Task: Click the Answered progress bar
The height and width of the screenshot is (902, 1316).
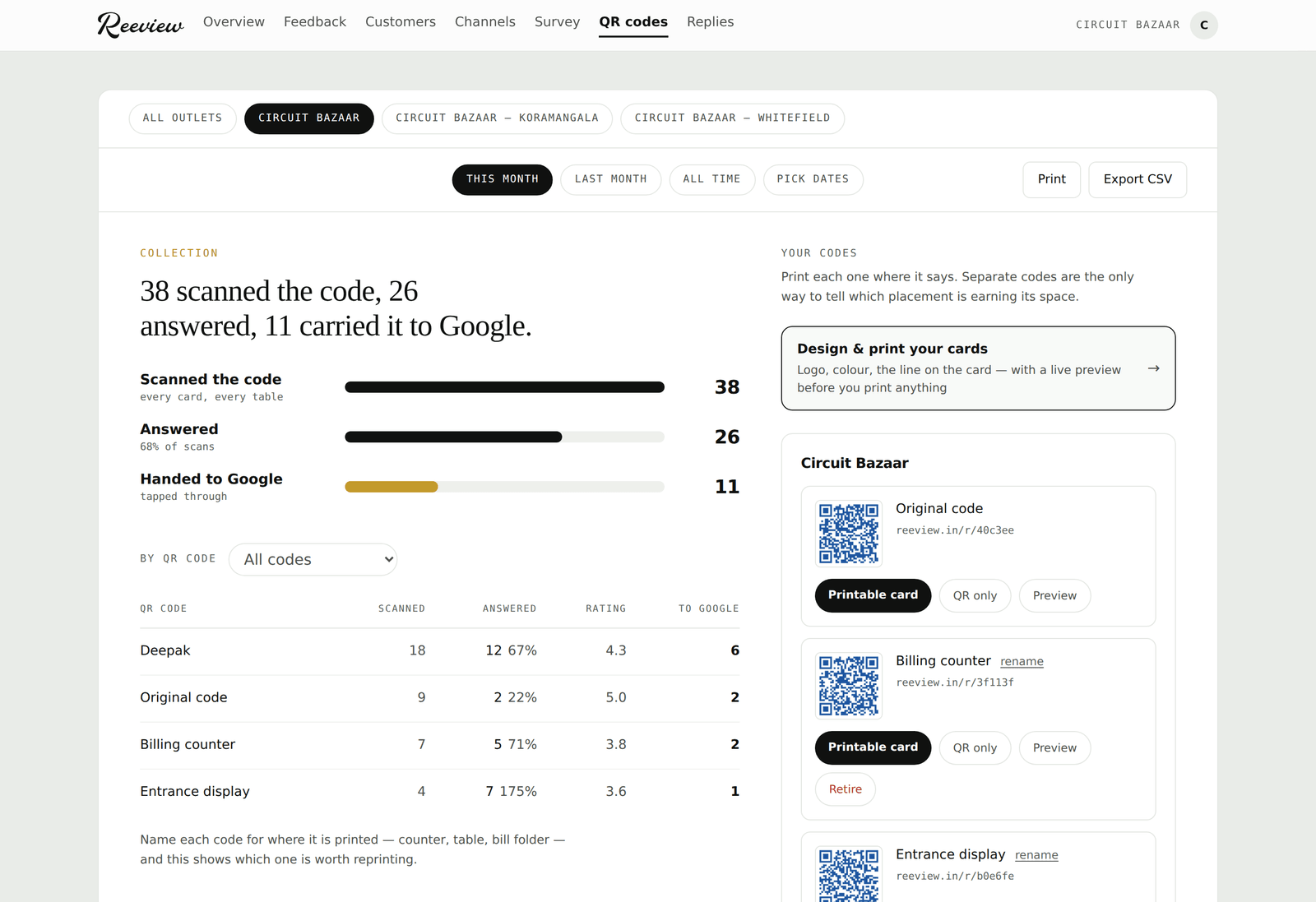Action: pyautogui.click(x=504, y=437)
